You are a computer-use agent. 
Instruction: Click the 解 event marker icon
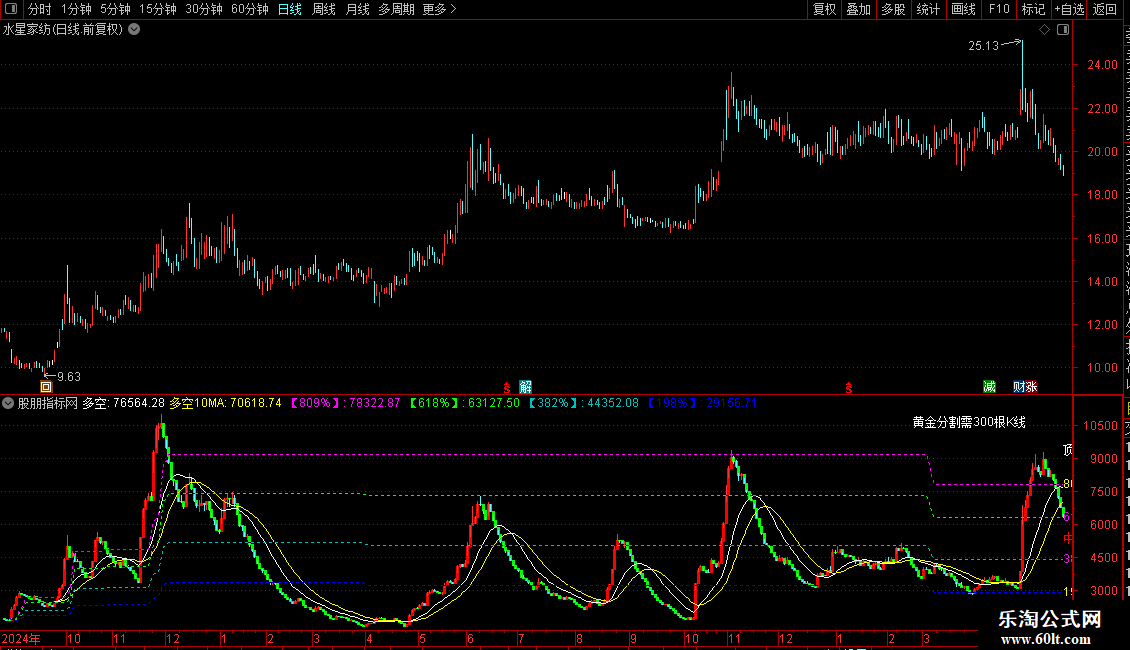(x=525, y=387)
